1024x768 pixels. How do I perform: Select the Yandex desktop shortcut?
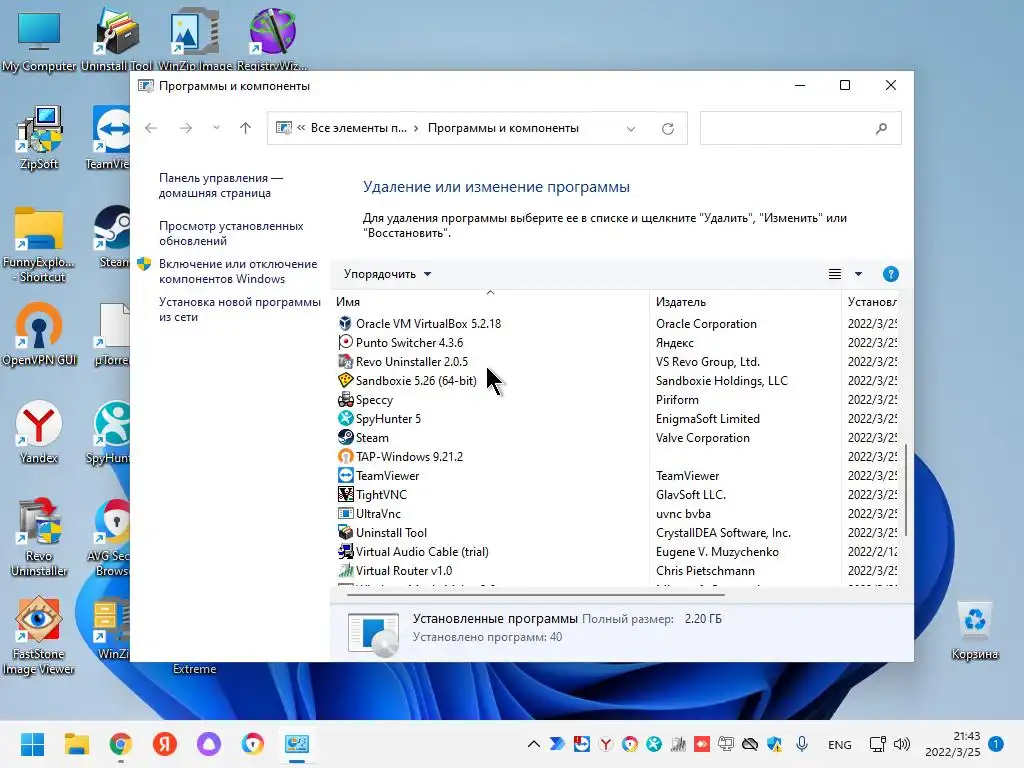39,432
